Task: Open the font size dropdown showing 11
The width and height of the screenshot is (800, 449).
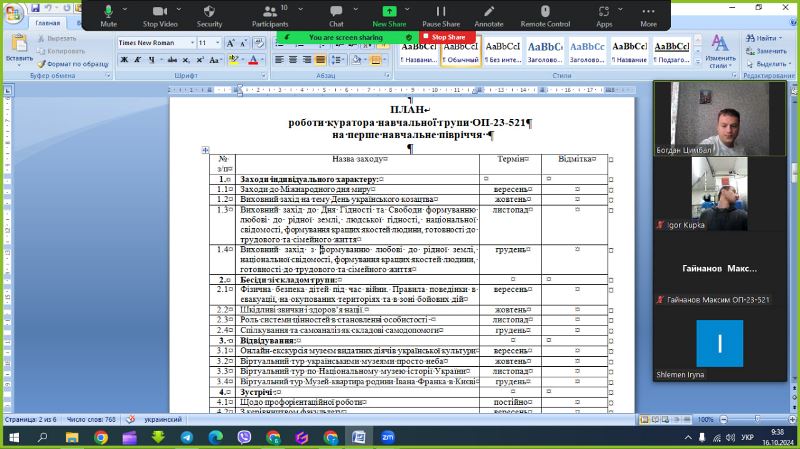Action: click(x=218, y=43)
